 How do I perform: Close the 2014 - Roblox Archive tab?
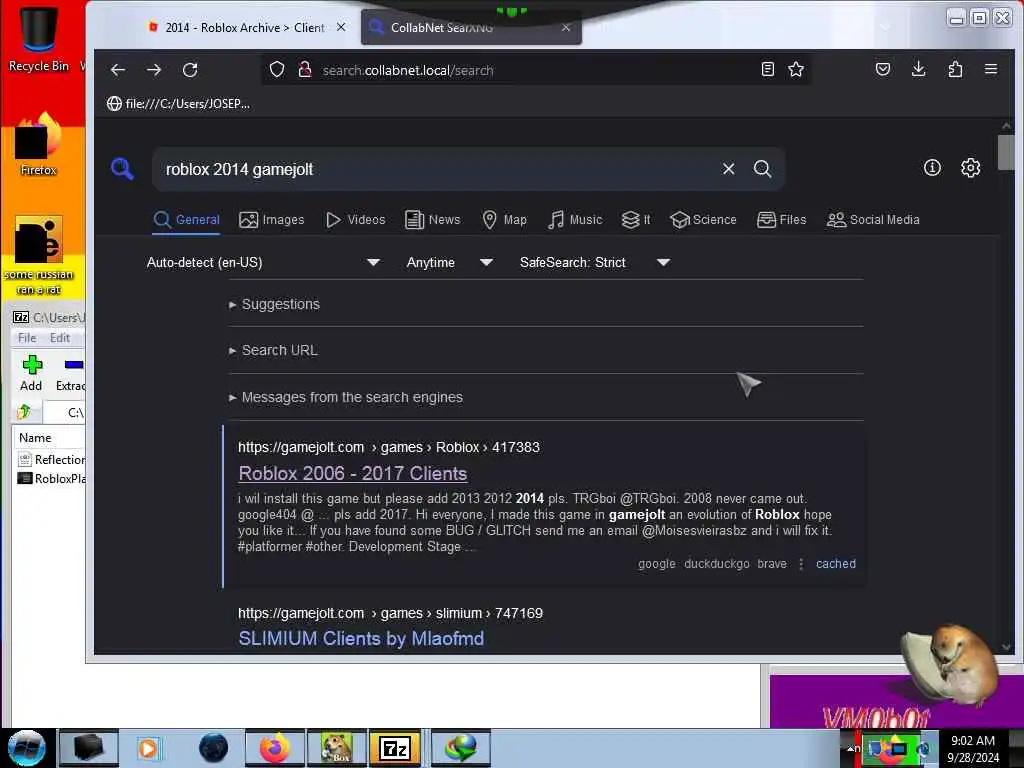click(x=341, y=27)
